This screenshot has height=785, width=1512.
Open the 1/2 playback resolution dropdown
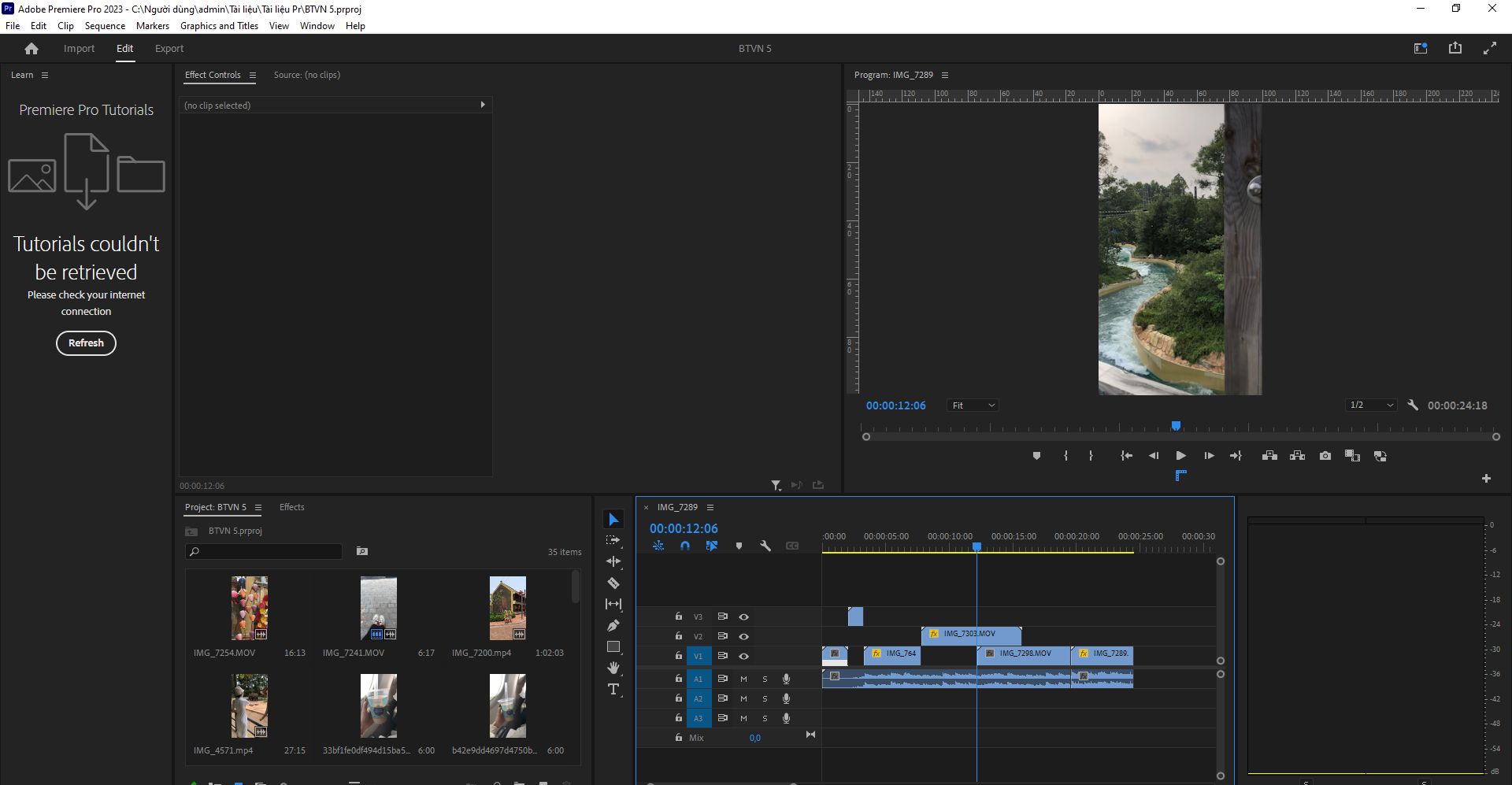pos(1371,405)
